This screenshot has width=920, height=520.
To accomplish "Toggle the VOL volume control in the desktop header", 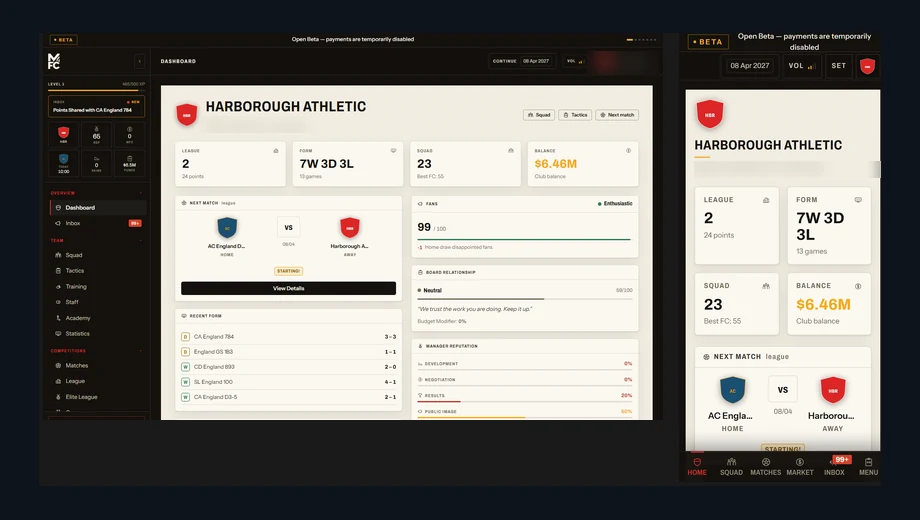I will [x=574, y=61].
